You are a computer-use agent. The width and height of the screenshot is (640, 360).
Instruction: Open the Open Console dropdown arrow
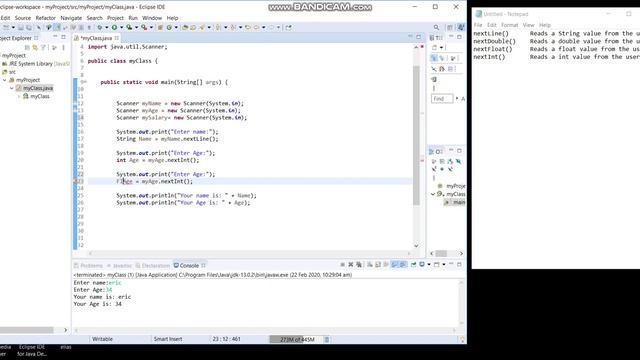click(444, 265)
